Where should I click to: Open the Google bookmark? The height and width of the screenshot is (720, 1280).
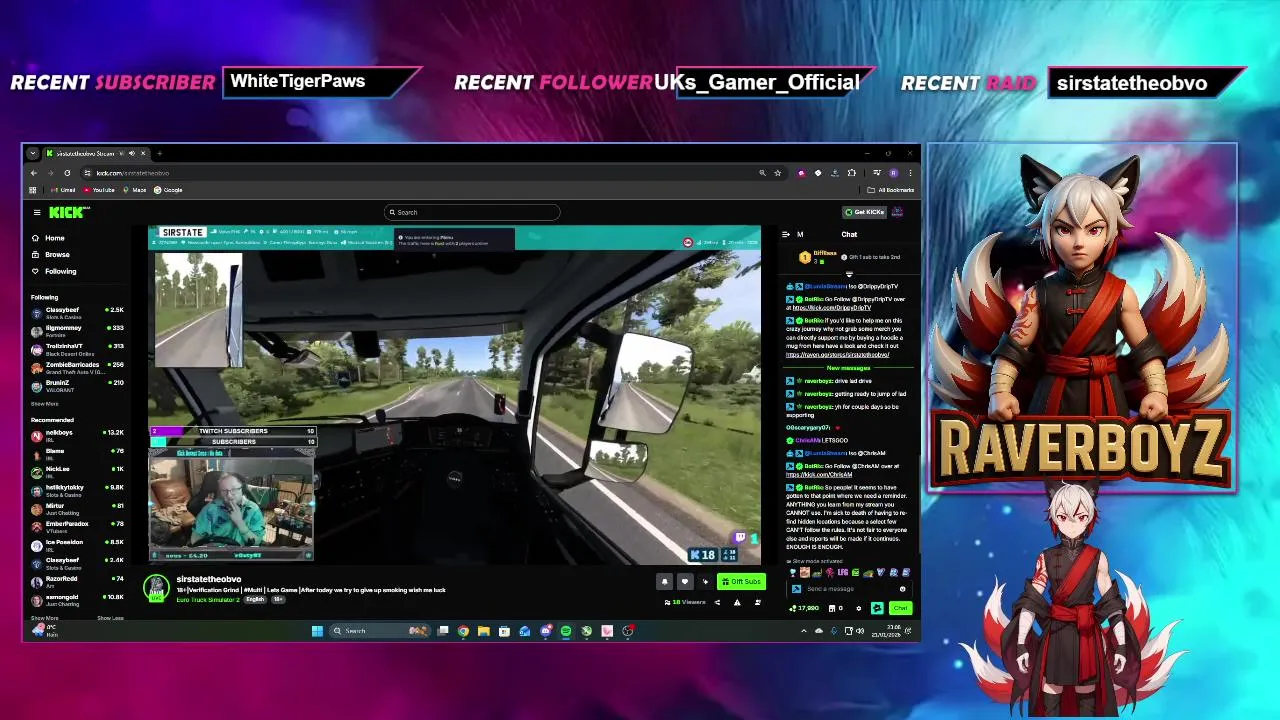pyautogui.click(x=169, y=190)
